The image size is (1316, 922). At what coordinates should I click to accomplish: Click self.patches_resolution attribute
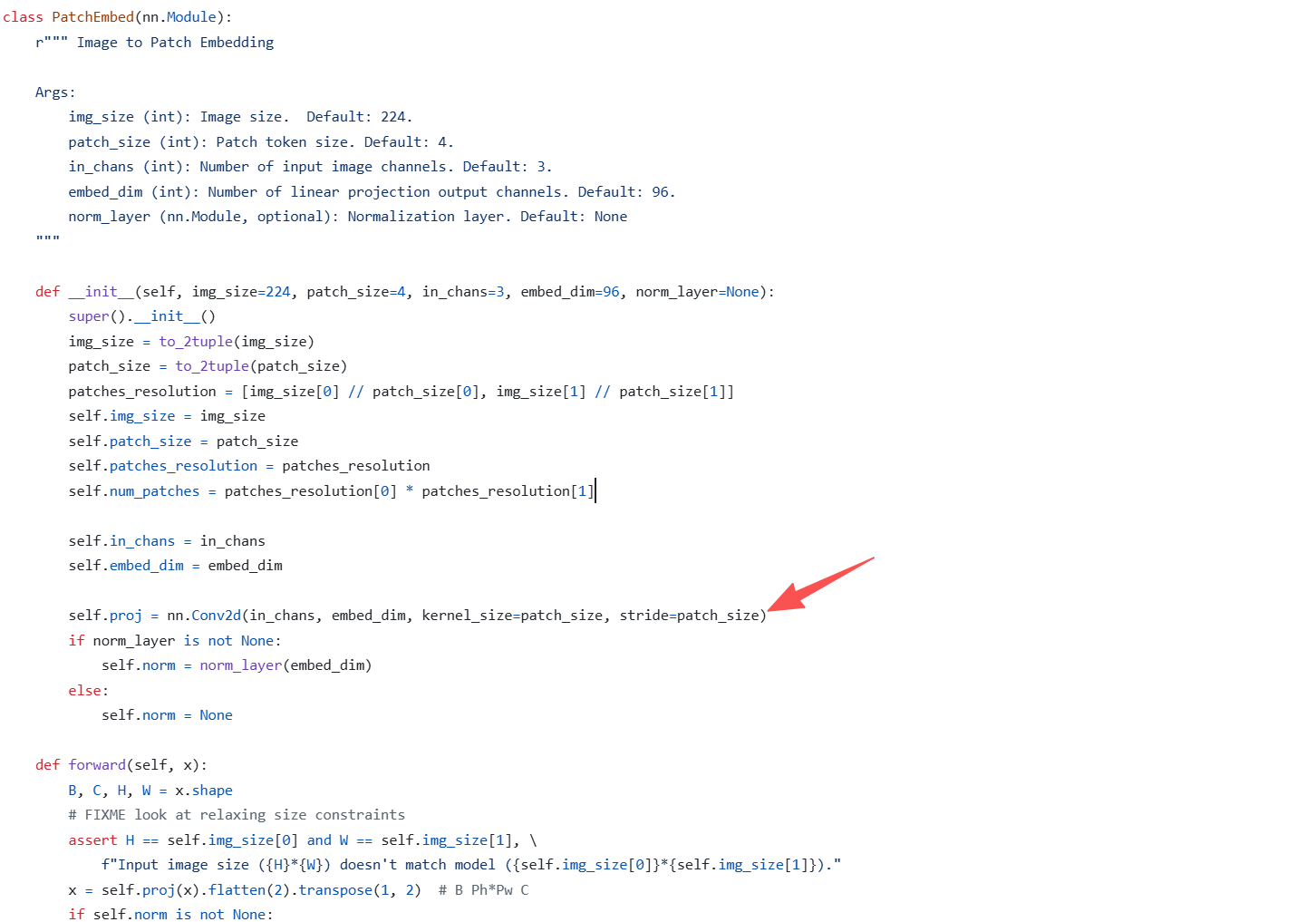163,466
